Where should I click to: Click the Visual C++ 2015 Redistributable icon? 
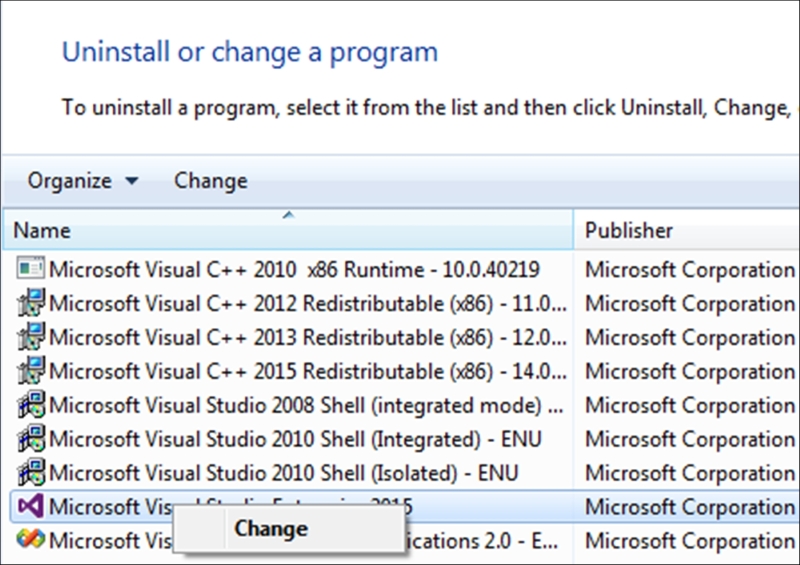click(x=31, y=370)
